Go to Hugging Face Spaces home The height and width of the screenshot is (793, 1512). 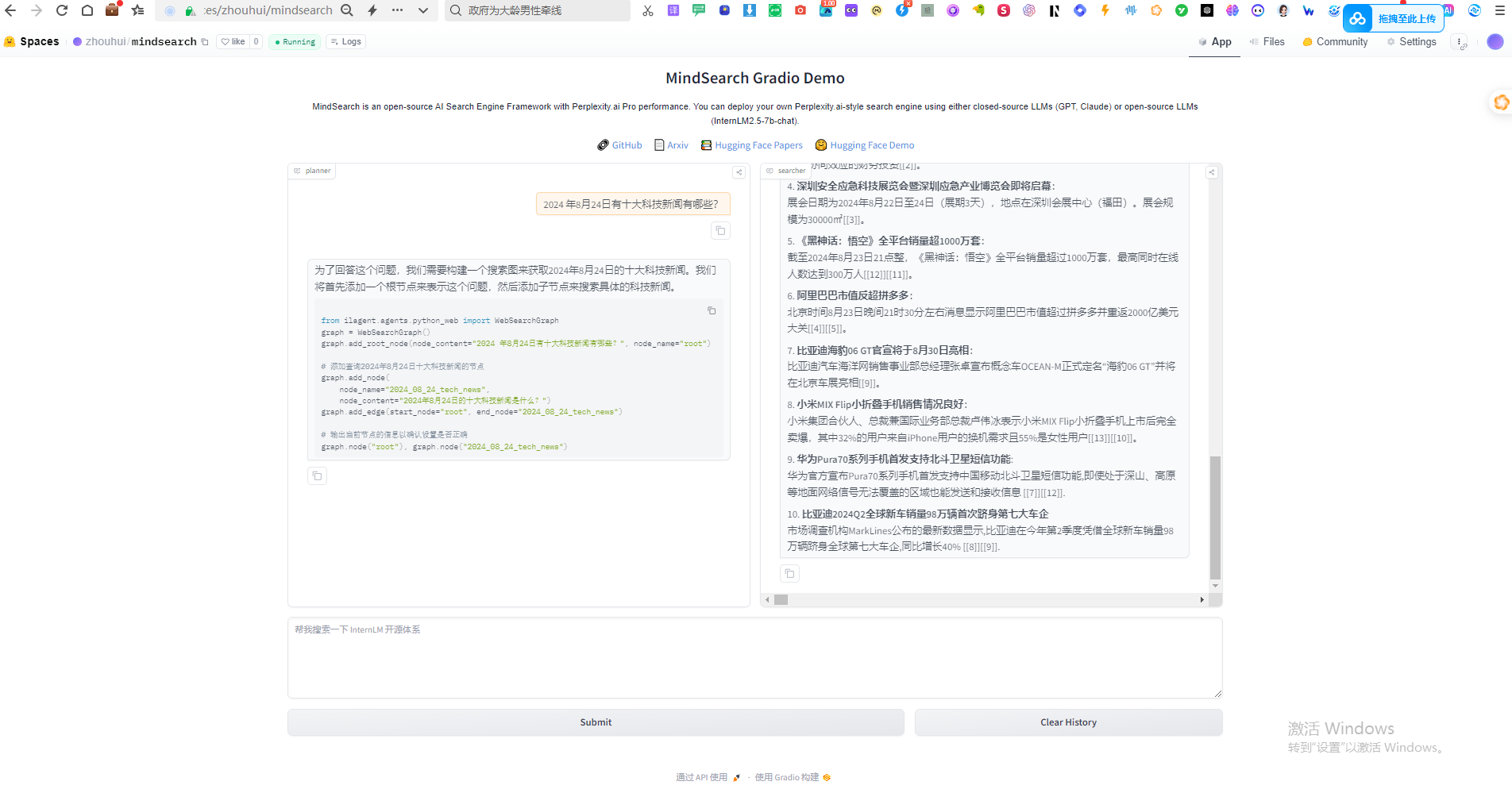[x=32, y=41]
